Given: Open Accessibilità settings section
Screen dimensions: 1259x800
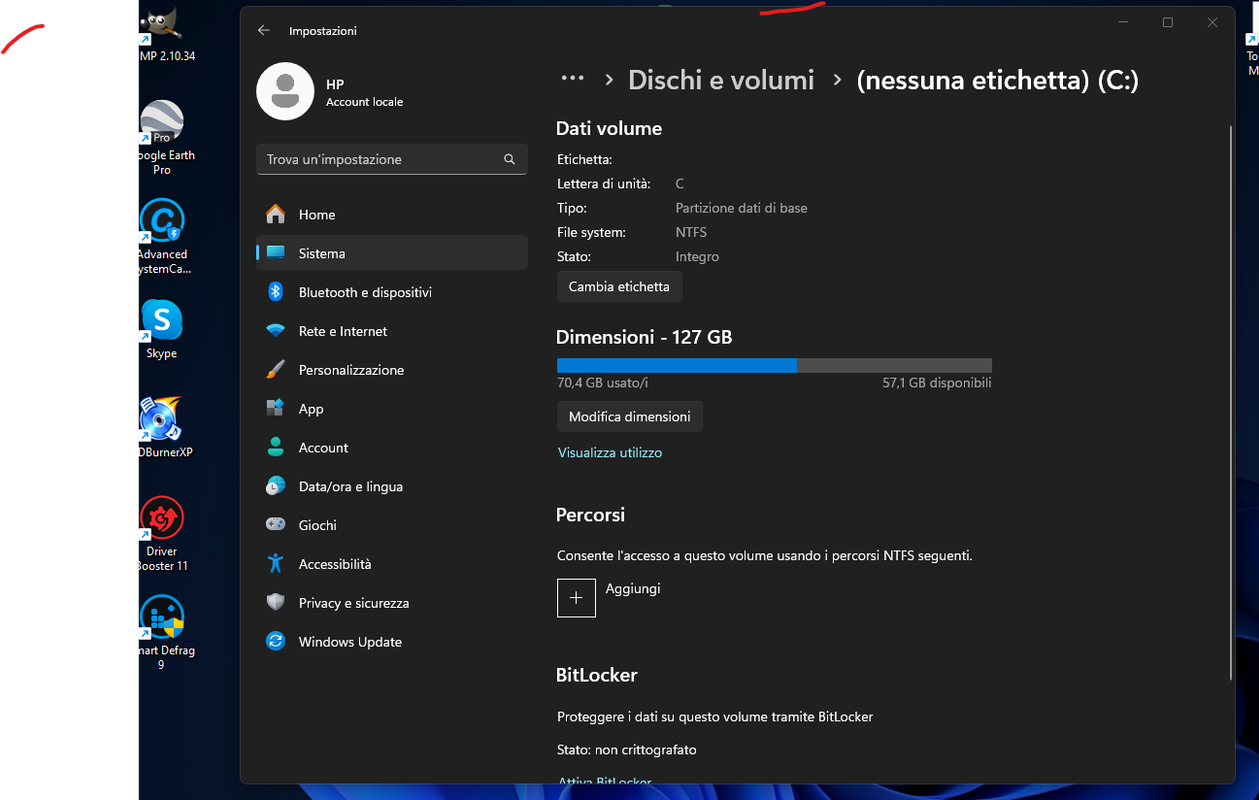Looking at the screenshot, I should click(x=392, y=564).
